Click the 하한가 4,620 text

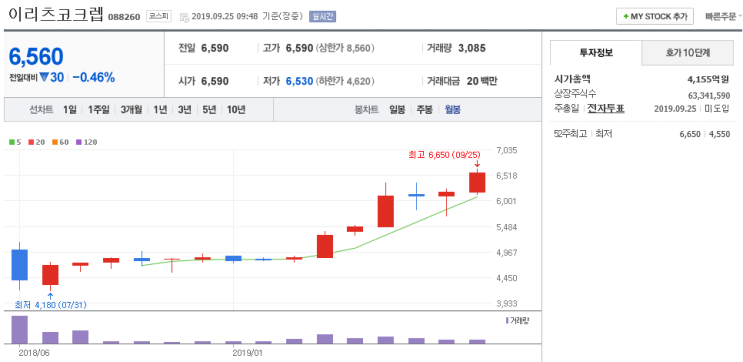point(345,81)
